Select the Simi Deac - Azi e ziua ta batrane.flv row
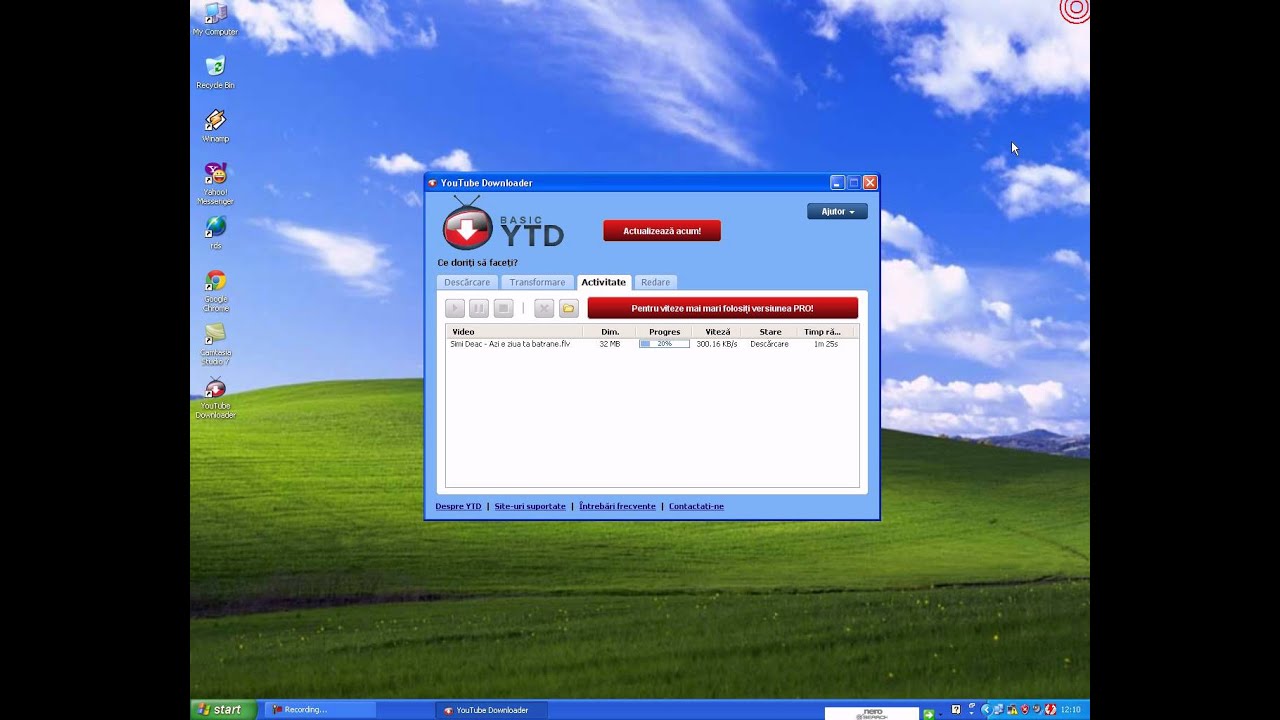1280x720 pixels. 652,344
